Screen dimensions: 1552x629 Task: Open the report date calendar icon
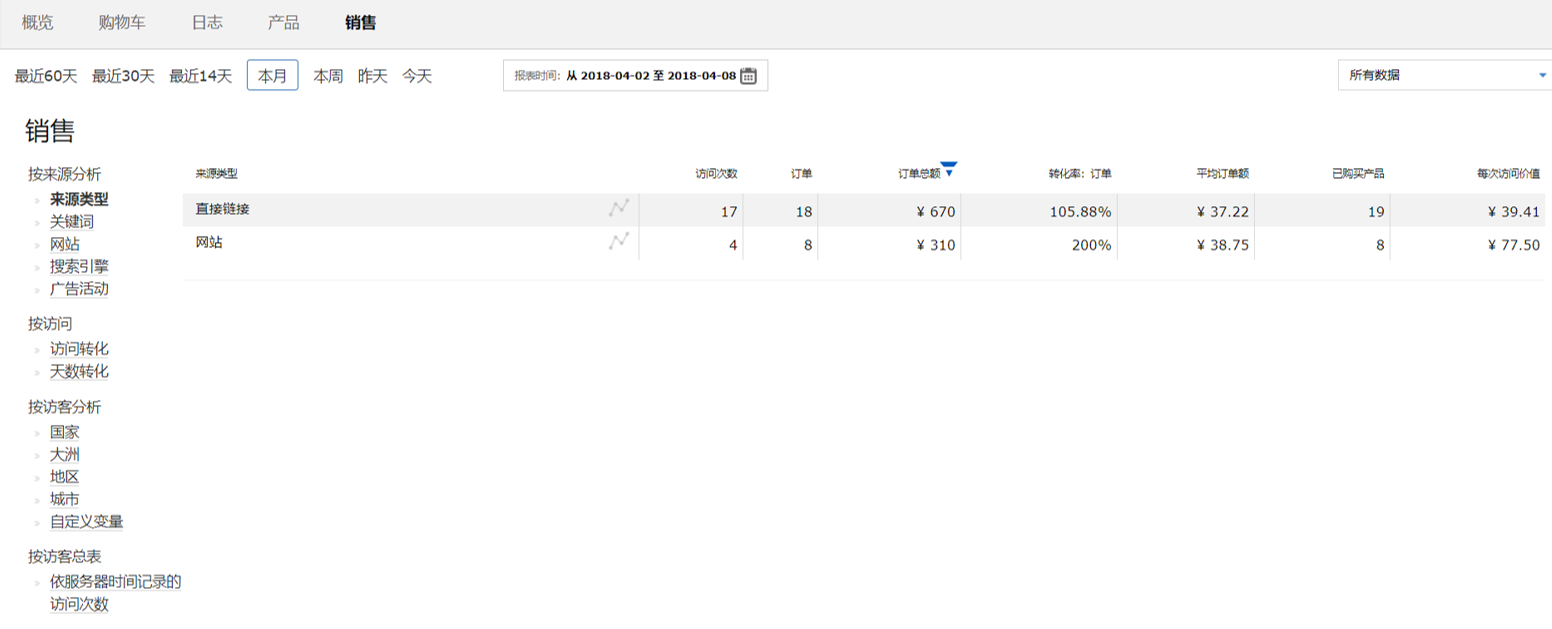coord(748,75)
